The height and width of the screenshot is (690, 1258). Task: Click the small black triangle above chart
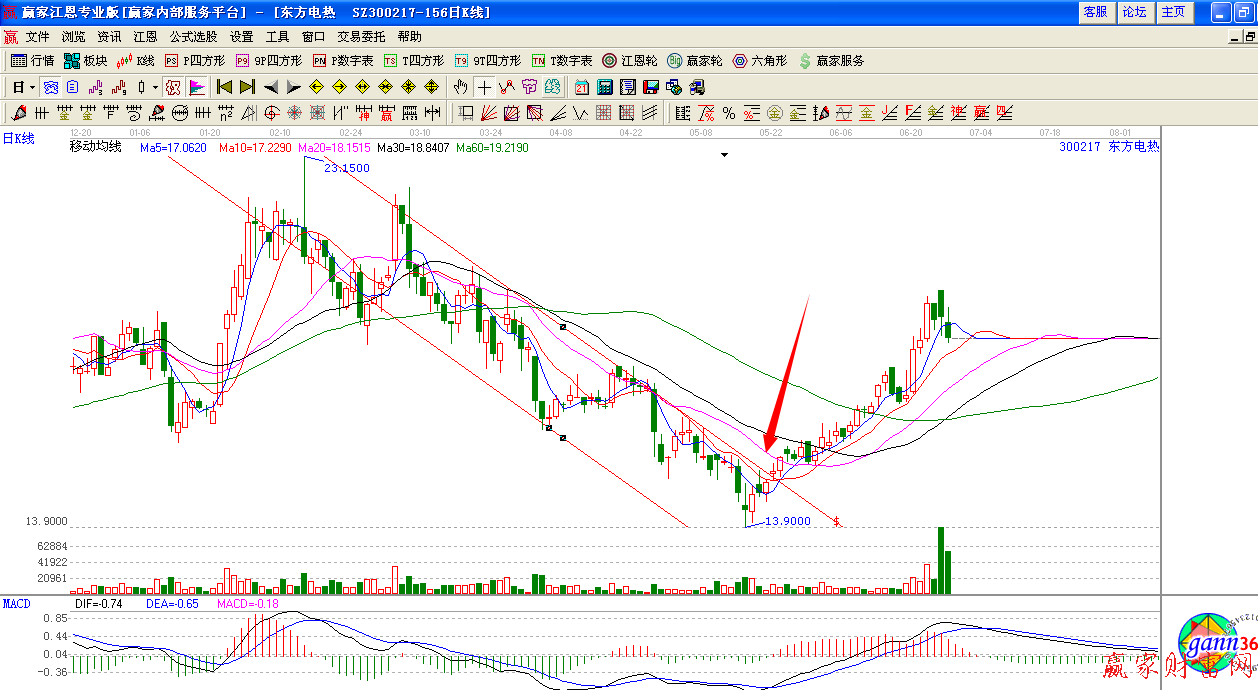[724, 155]
